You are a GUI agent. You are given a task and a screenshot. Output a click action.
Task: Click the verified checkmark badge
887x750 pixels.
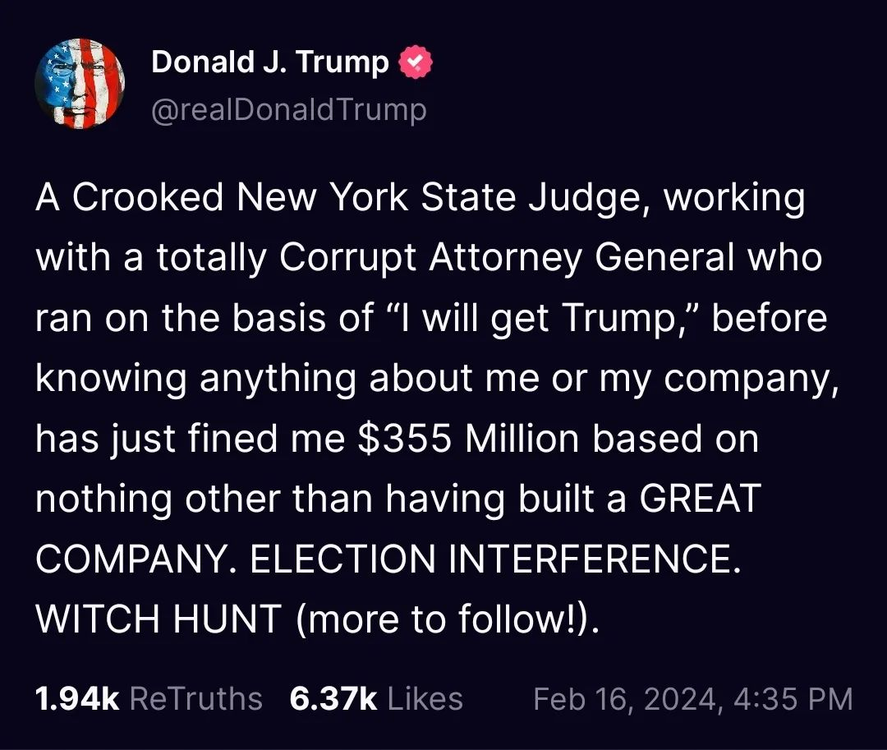[416, 63]
